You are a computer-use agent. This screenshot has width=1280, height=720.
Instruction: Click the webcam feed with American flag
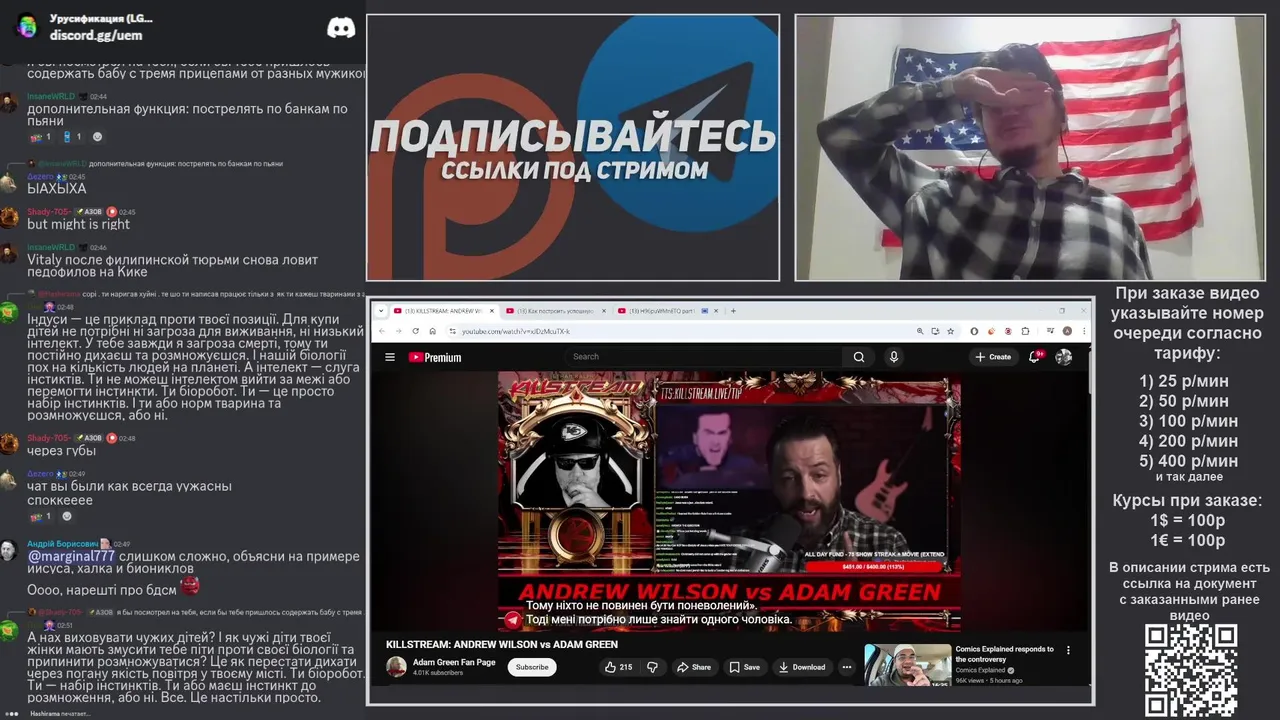click(1030, 147)
